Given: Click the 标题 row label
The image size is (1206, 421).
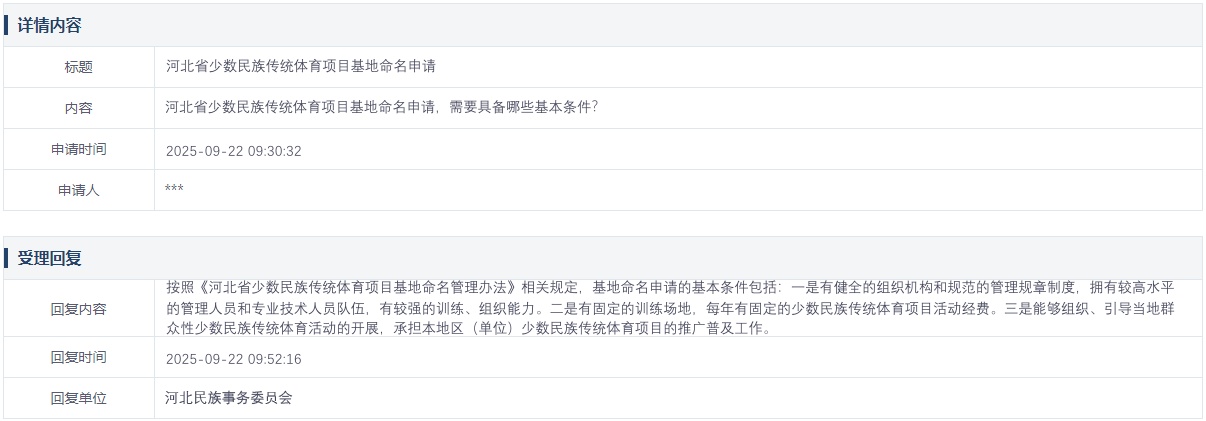Looking at the screenshot, I should (x=79, y=67).
